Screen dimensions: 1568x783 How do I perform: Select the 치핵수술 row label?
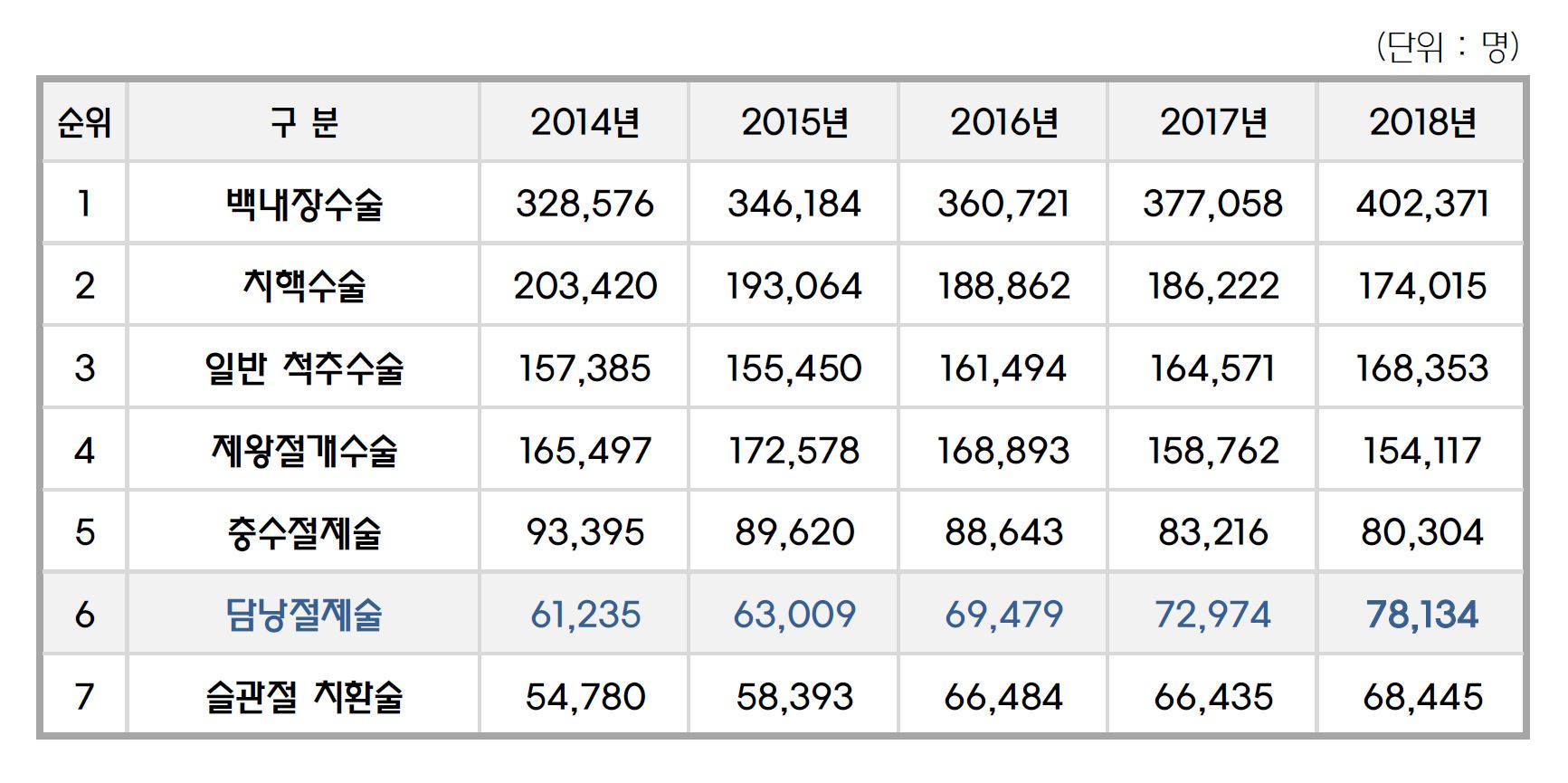point(304,286)
